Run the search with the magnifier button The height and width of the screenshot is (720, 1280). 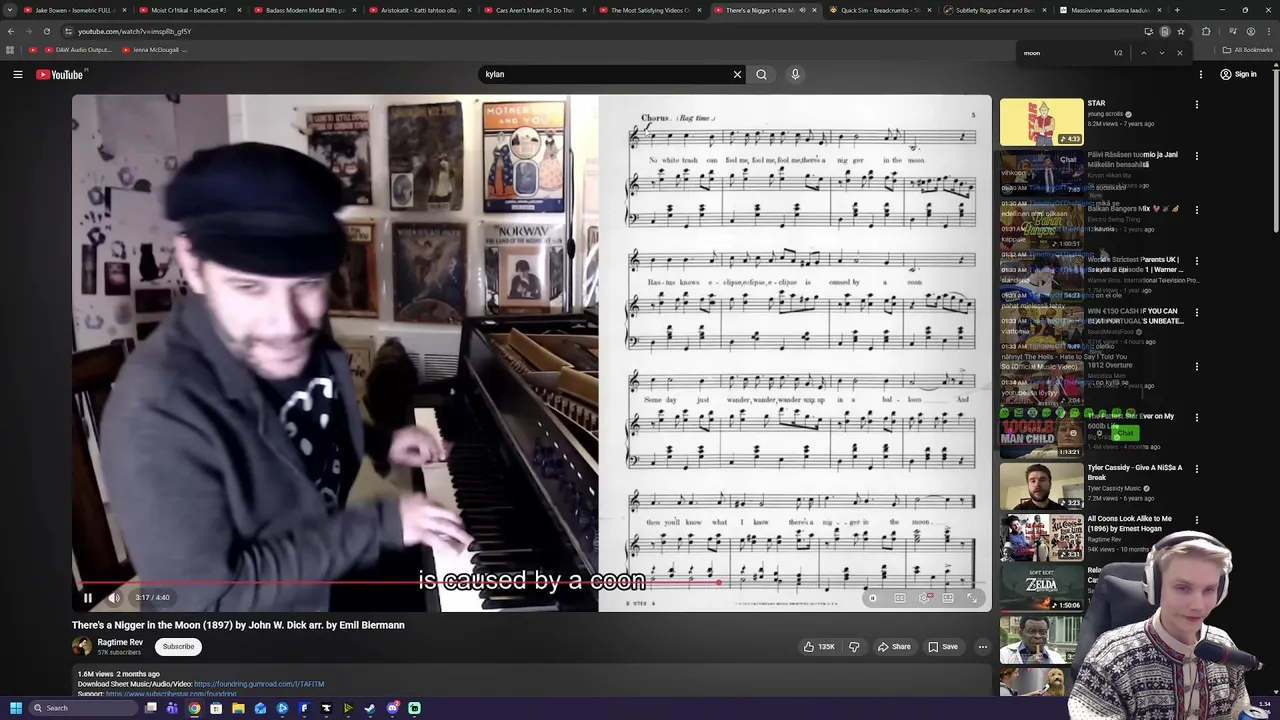761,74
